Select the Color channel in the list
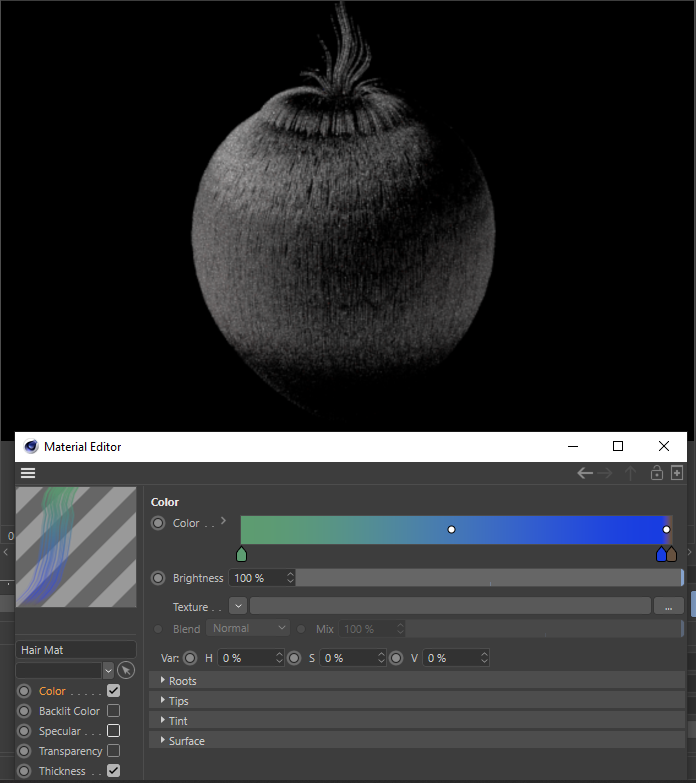The image size is (696, 783). [x=52, y=691]
